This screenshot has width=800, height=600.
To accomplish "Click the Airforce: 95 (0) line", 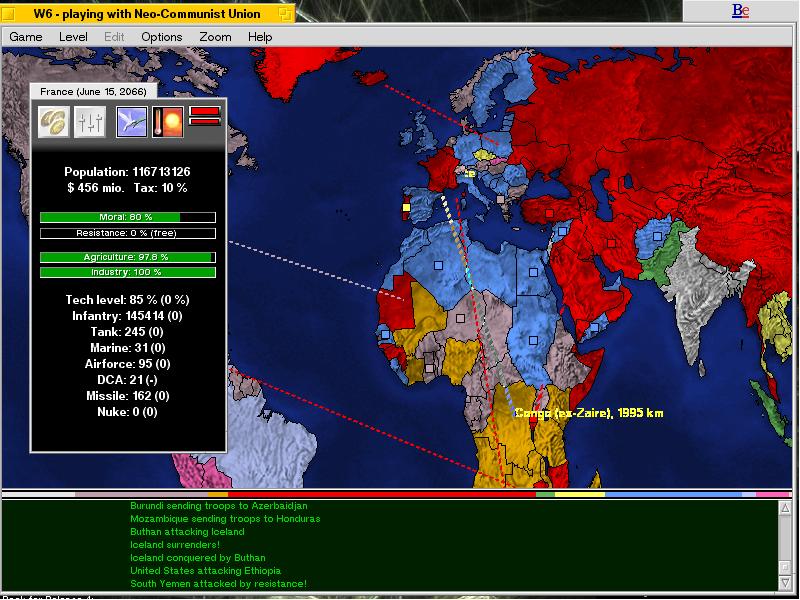I will (128, 364).
